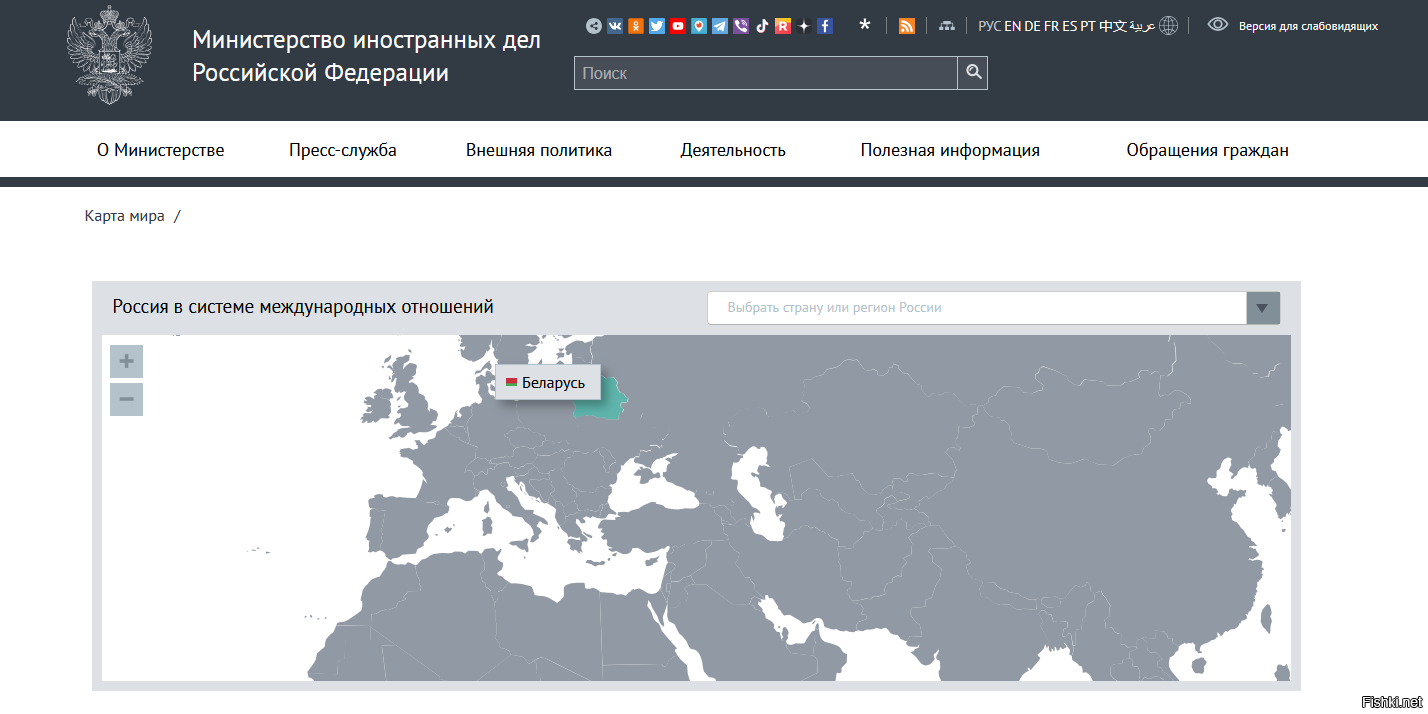Image resolution: width=1428 pixels, height=714 pixels.
Task: Open the Telegram paper-plane icon
Action: (x=720, y=26)
